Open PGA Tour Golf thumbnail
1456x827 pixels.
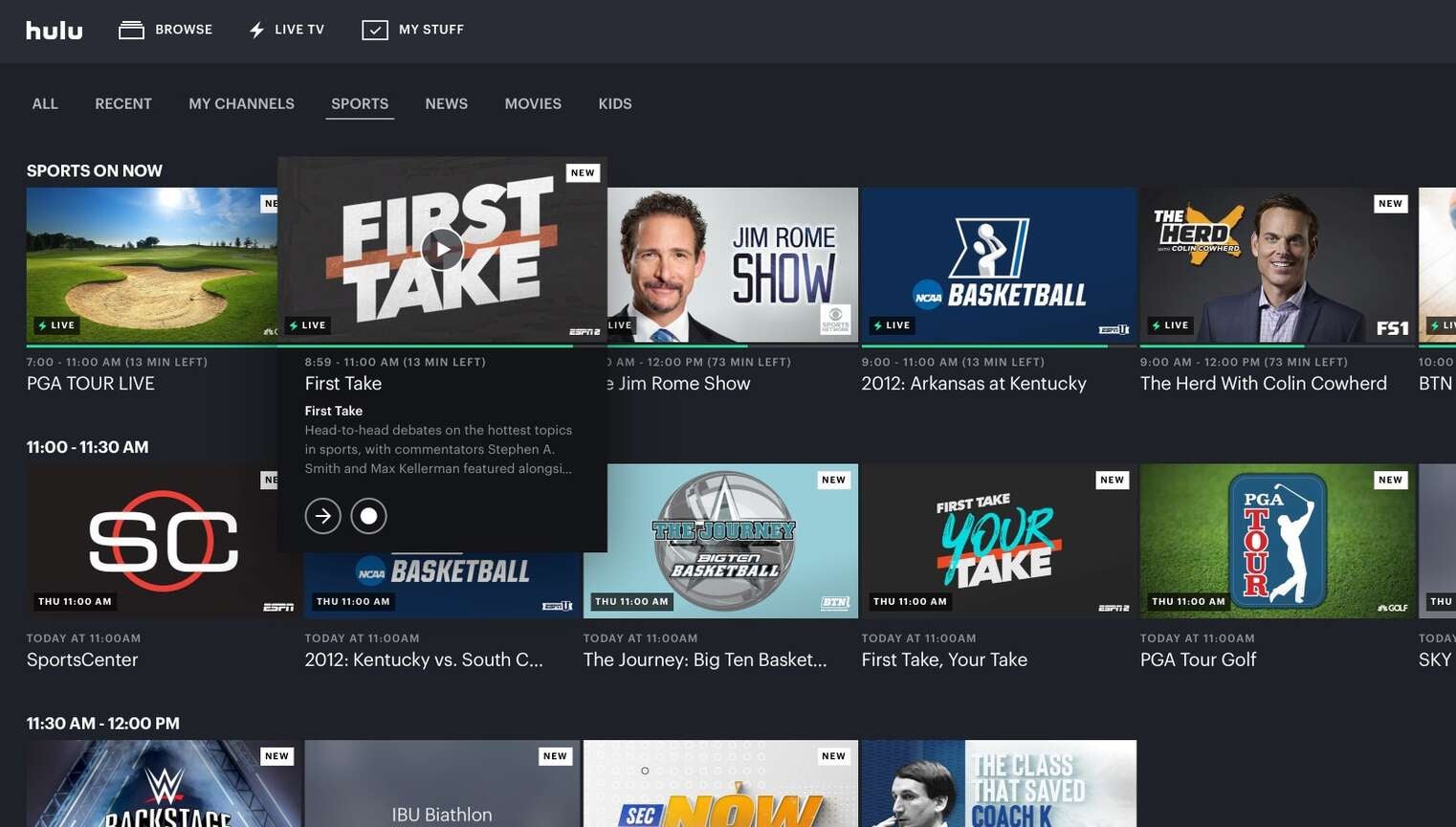1277,541
